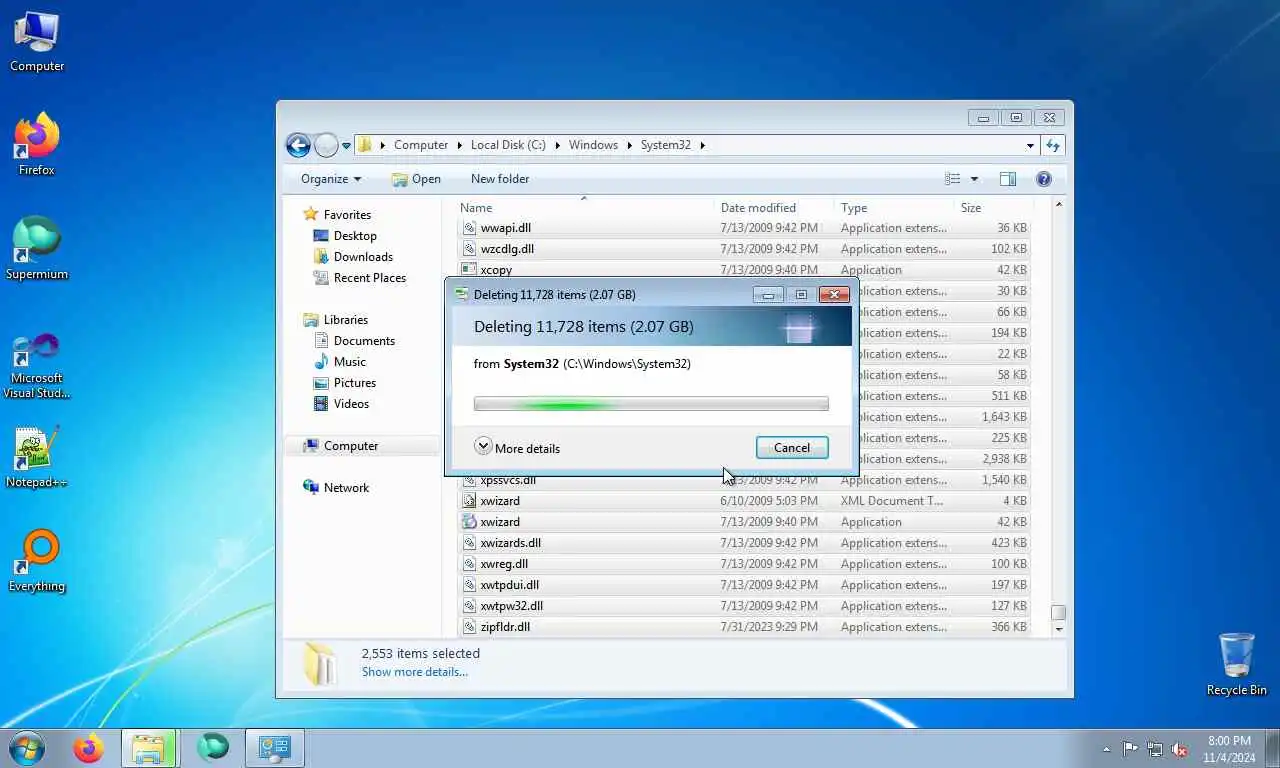Screen dimensions: 1280x768
Task: Show hidden tray icons
Action: [x=1106, y=749]
